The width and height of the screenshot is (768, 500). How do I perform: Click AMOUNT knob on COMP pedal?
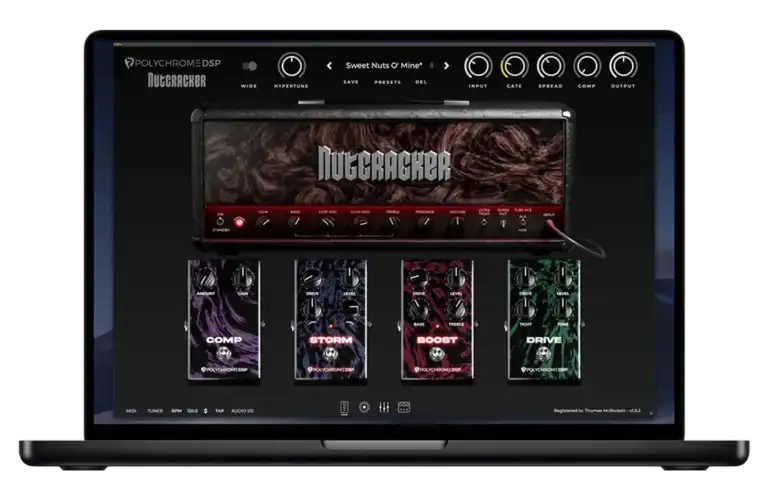[x=206, y=279]
